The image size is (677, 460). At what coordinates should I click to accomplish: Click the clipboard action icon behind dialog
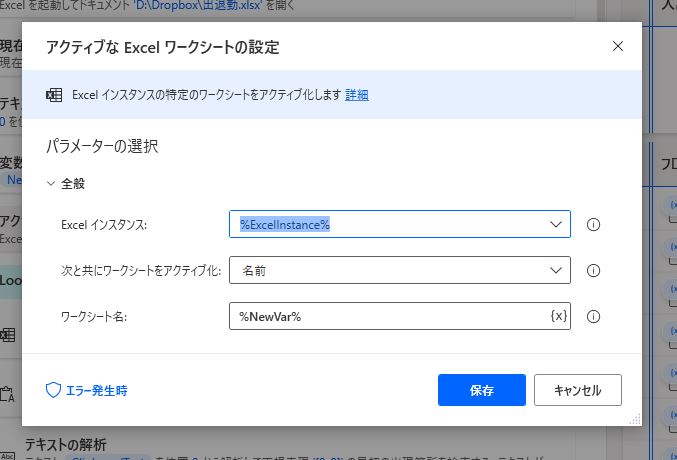[7, 394]
